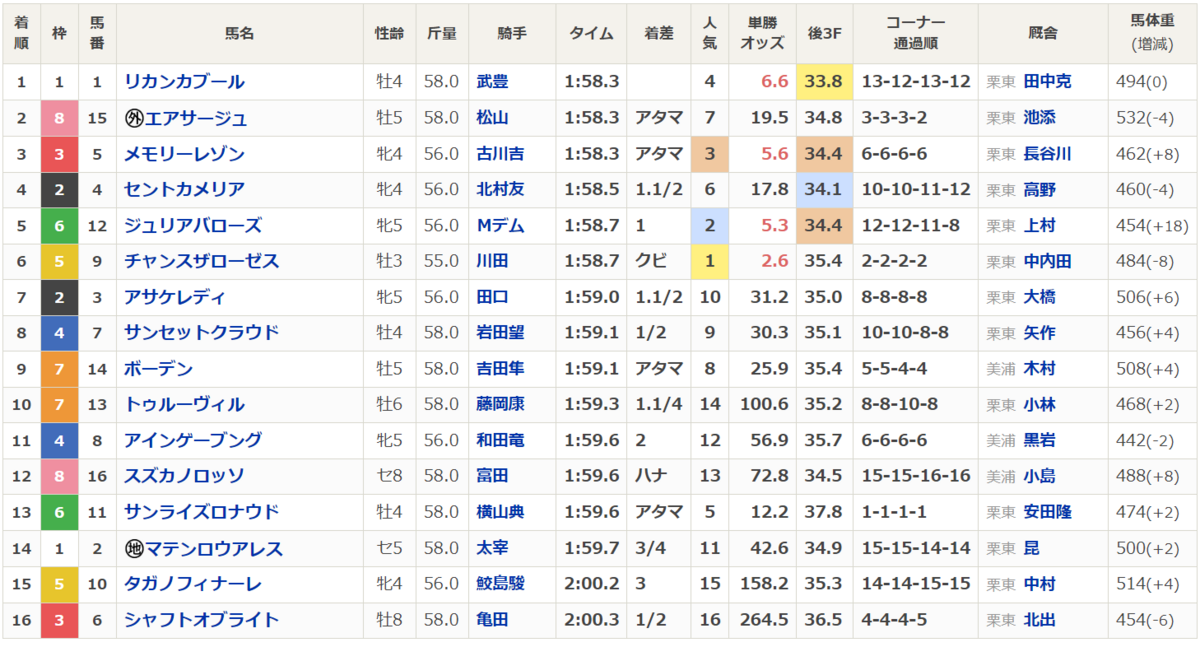Open horse page メモリーレゾン
Image resolution: width=1200 pixels, height=647 pixels.
click(x=184, y=154)
